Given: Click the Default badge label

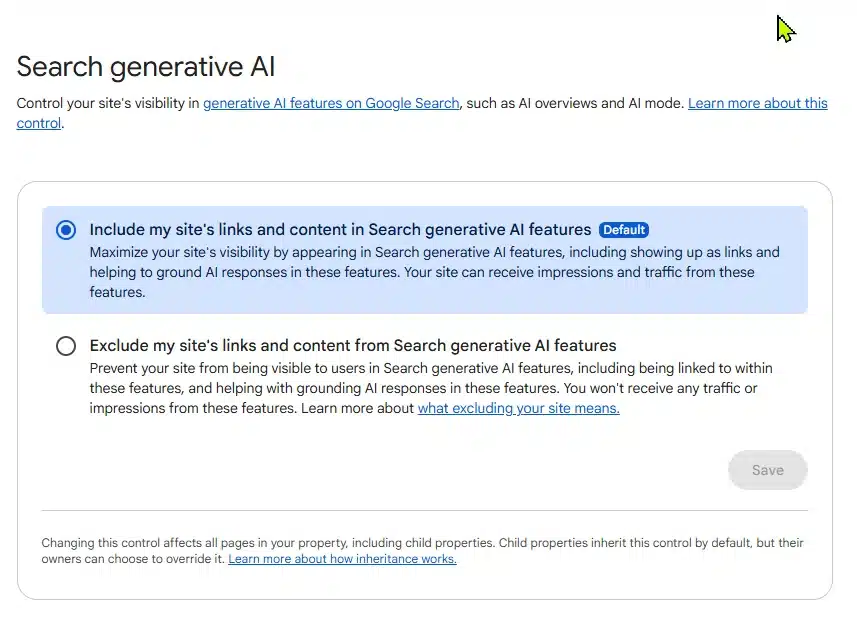Looking at the screenshot, I should (x=624, y=230).
